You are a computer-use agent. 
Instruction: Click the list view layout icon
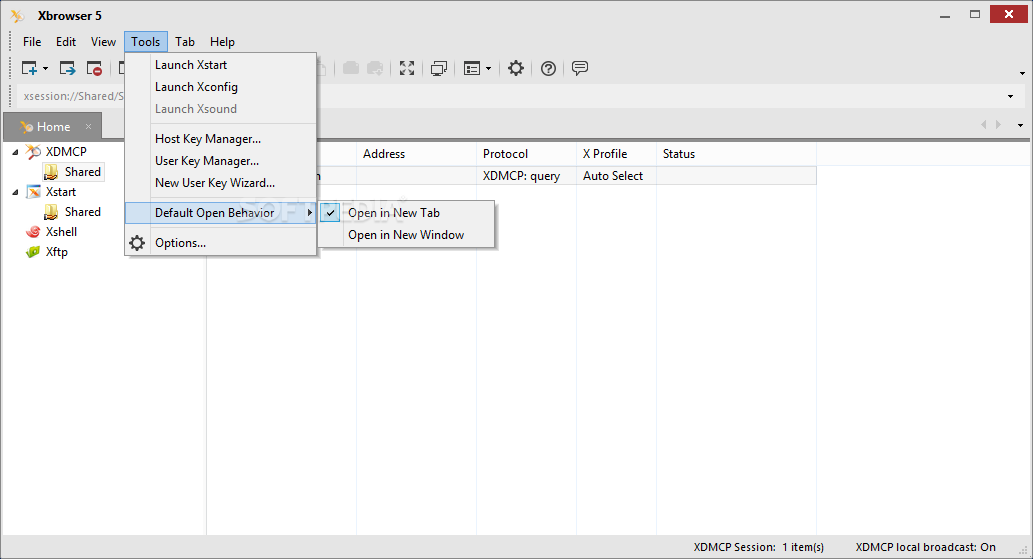click(x=472, y=68)
